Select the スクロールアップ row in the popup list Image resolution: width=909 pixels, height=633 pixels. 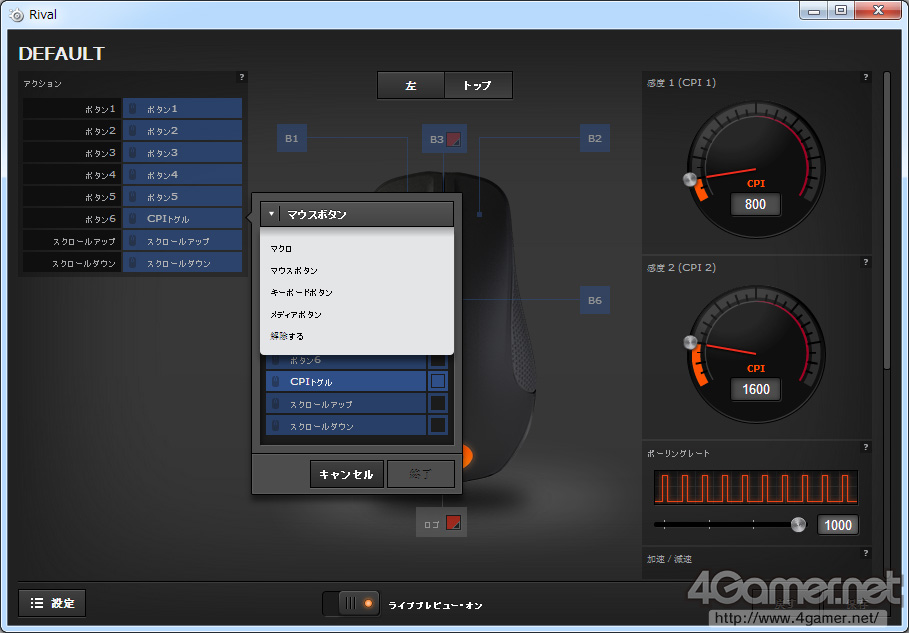(346, 403)
